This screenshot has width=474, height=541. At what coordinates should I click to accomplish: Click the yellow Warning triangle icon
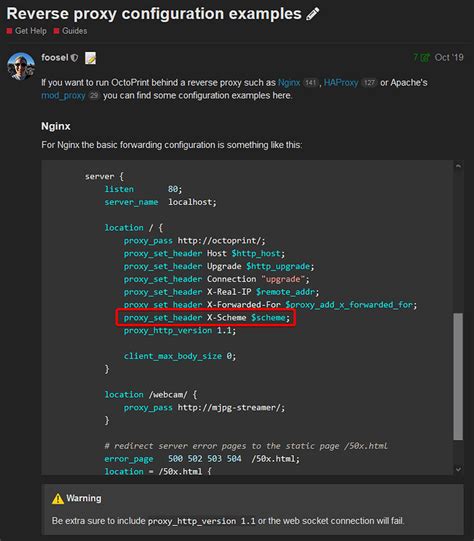point(58,499)
